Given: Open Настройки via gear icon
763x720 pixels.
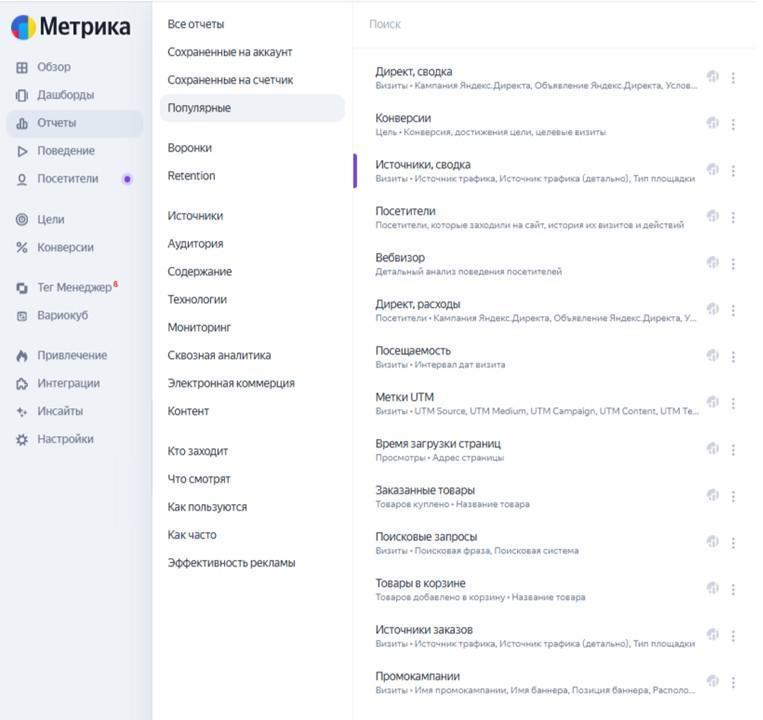Looking at the screenshot, I should click(22, 439).
